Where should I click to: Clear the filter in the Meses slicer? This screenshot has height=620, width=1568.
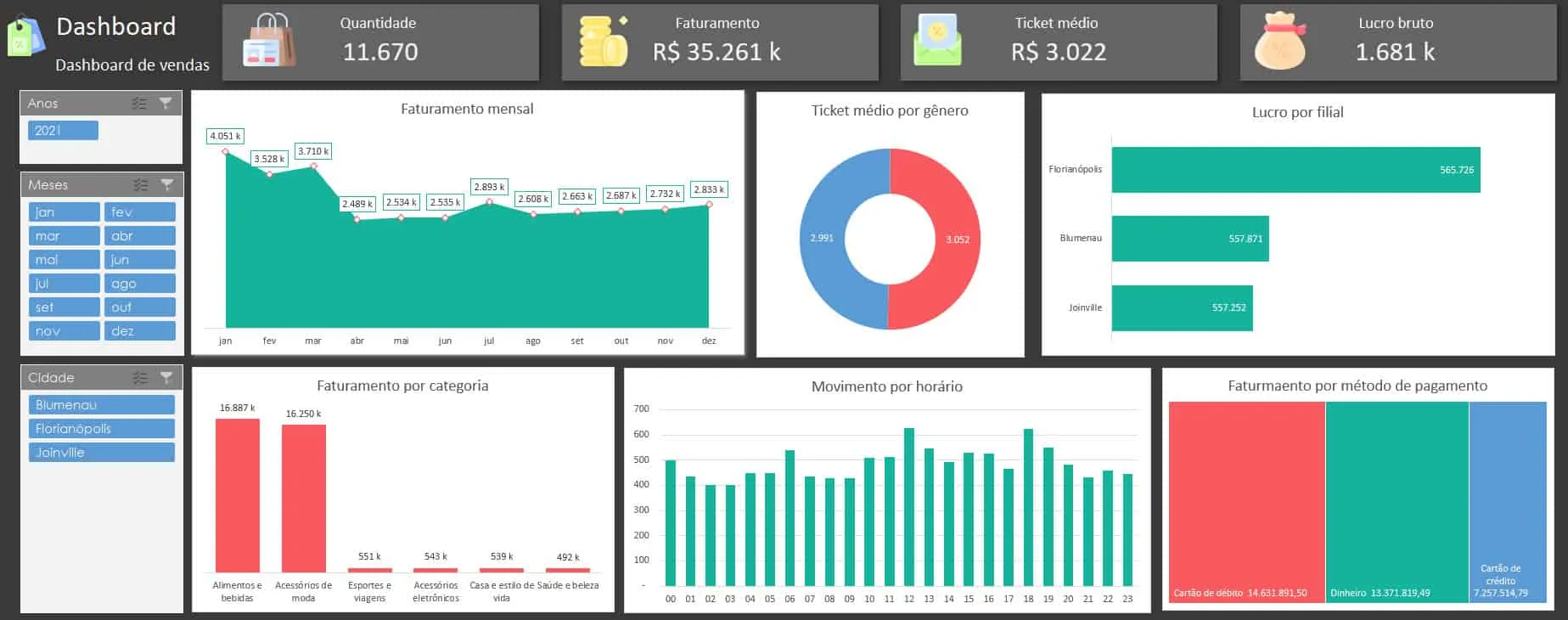(x=167, y=185)
